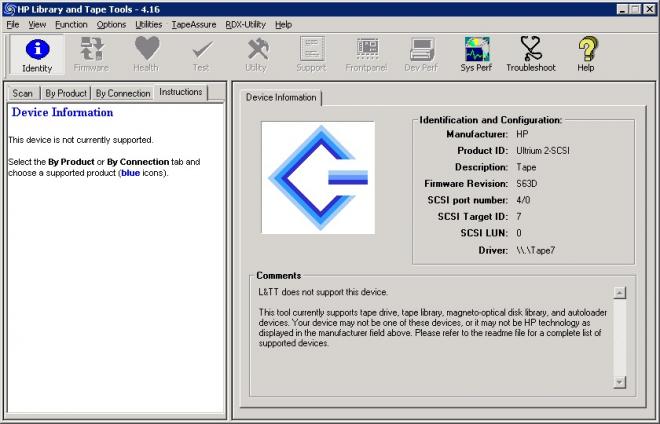Open the Options menu

[111, 25]
